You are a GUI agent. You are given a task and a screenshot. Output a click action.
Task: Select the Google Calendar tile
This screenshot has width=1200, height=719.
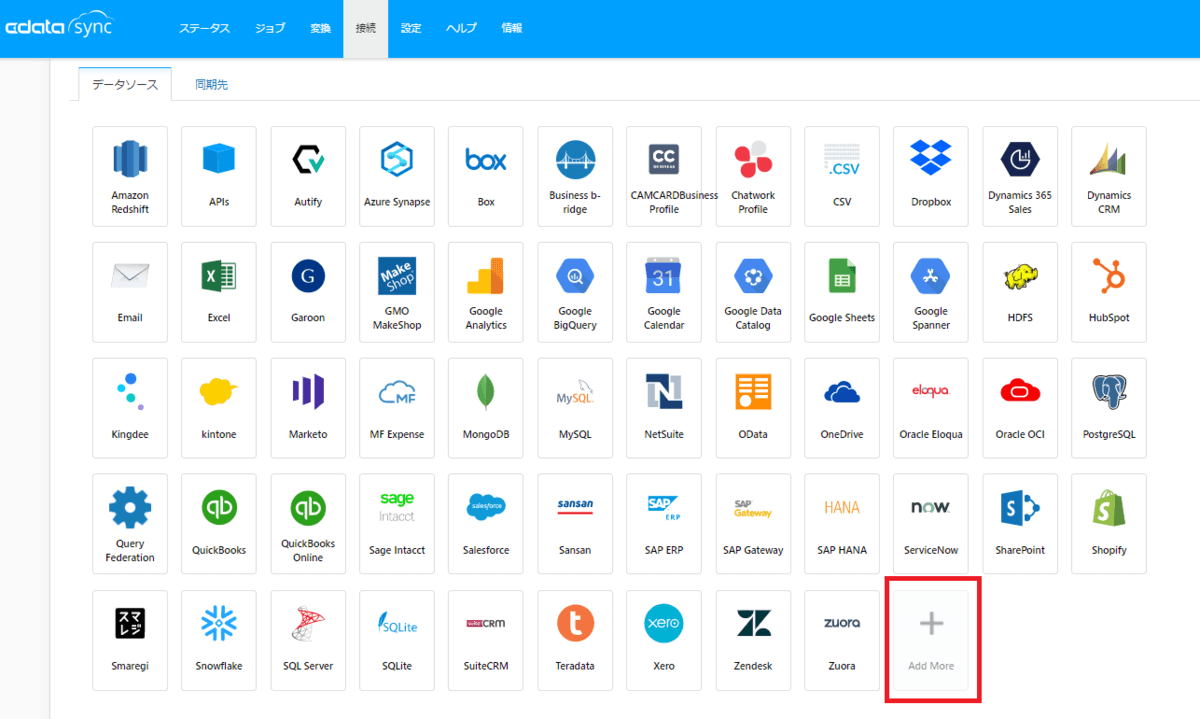click(x=664, y=292)
